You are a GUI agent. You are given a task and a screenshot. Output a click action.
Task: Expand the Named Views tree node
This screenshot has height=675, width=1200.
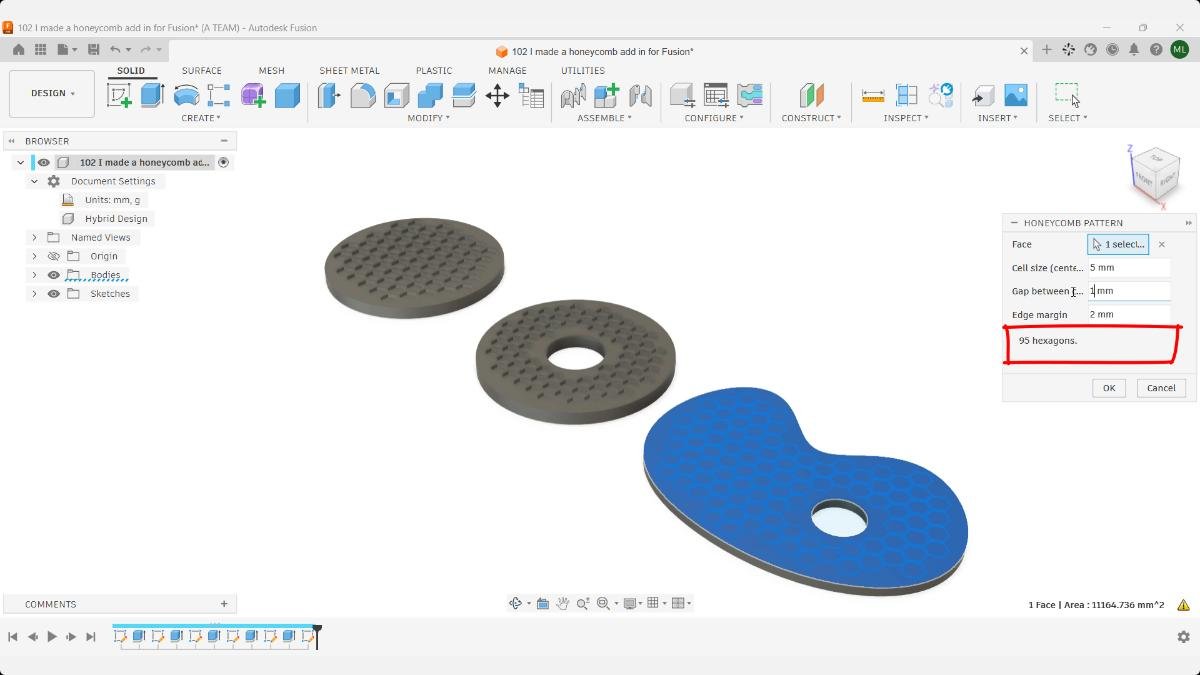[34, 237]
